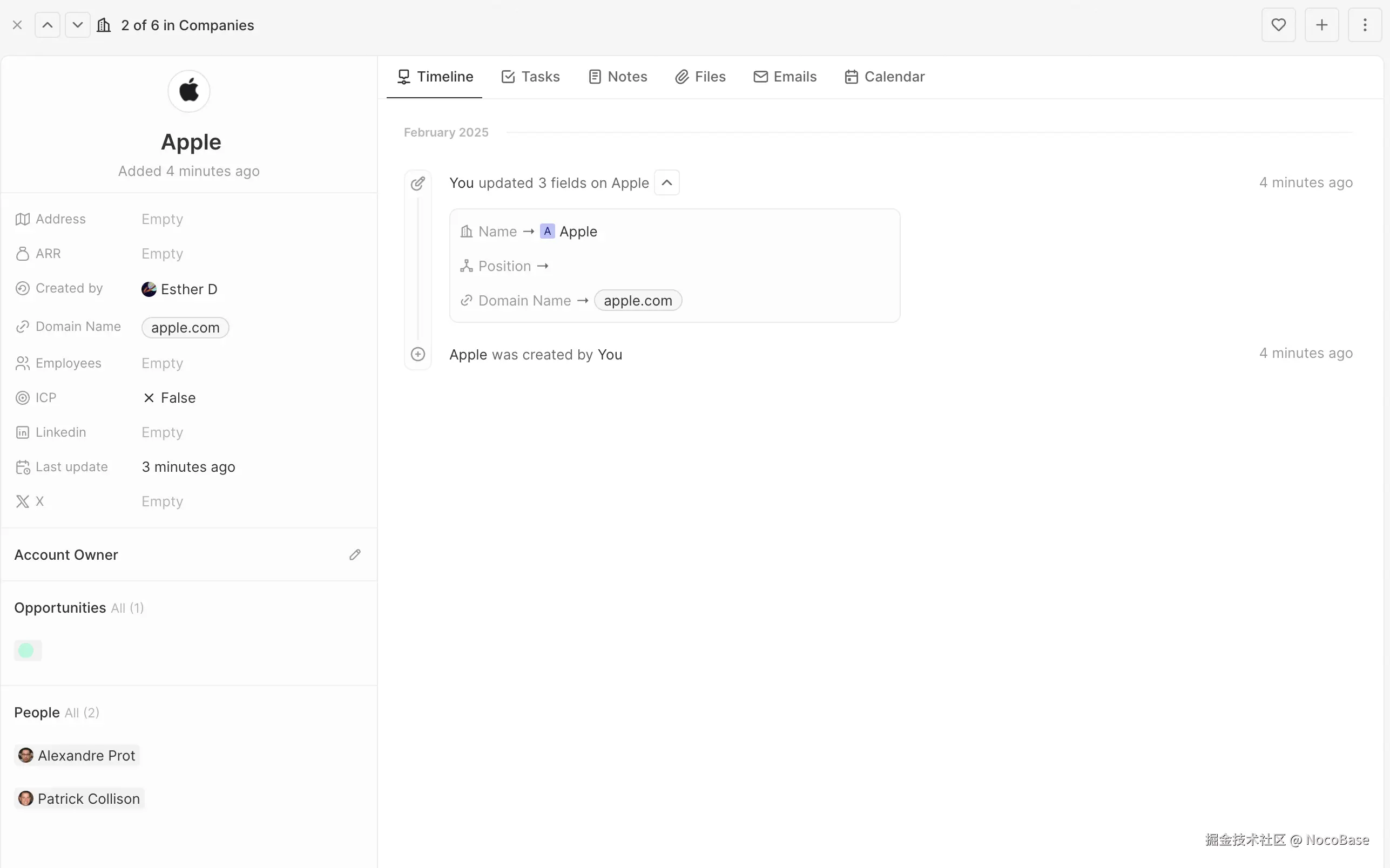
Task: Click the plus button in top bar
Action: tap(1321, 25)
